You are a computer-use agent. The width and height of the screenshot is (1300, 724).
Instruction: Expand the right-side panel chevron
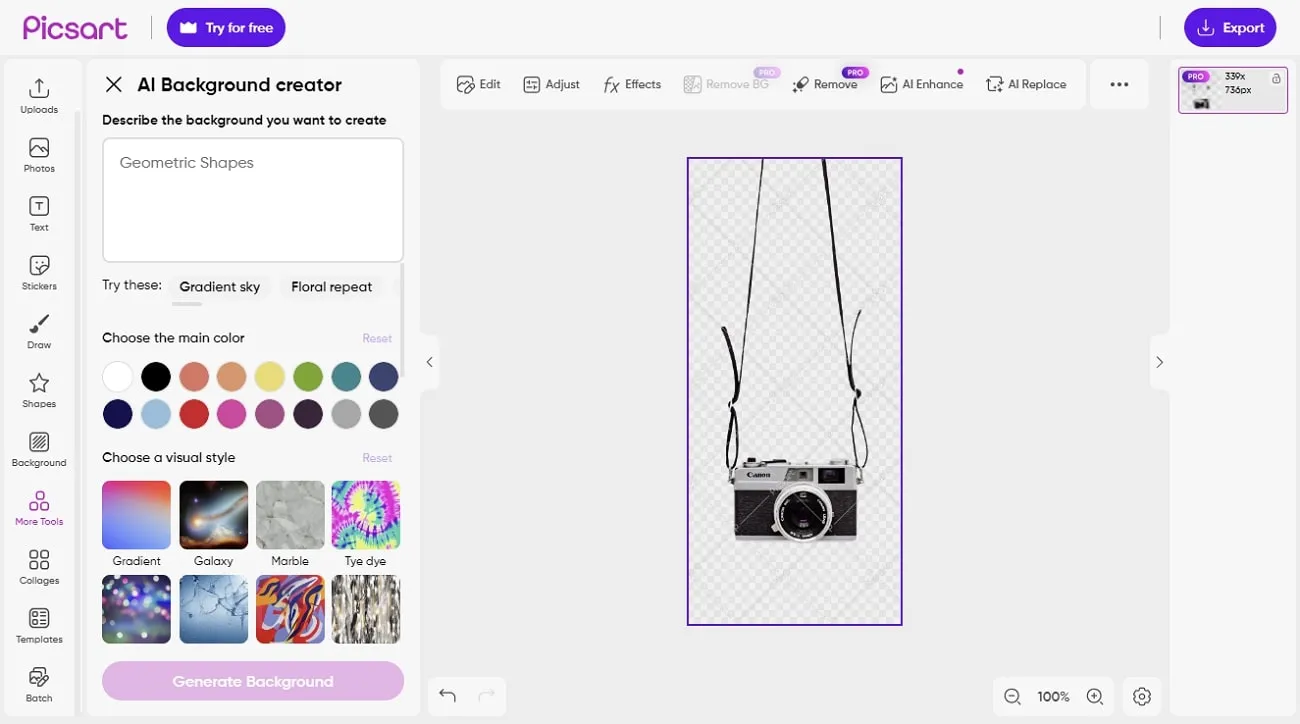point(1159,362)
